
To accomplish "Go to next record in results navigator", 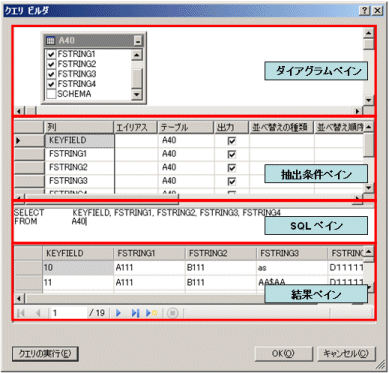I will (x=118, y=313).
